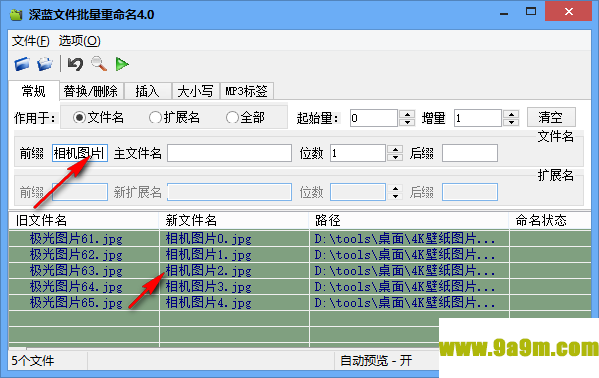Decrease filename 位数 with down arrow
Image resolution: width=599 pixels, height=378 pixels.
tap(395, 157)
